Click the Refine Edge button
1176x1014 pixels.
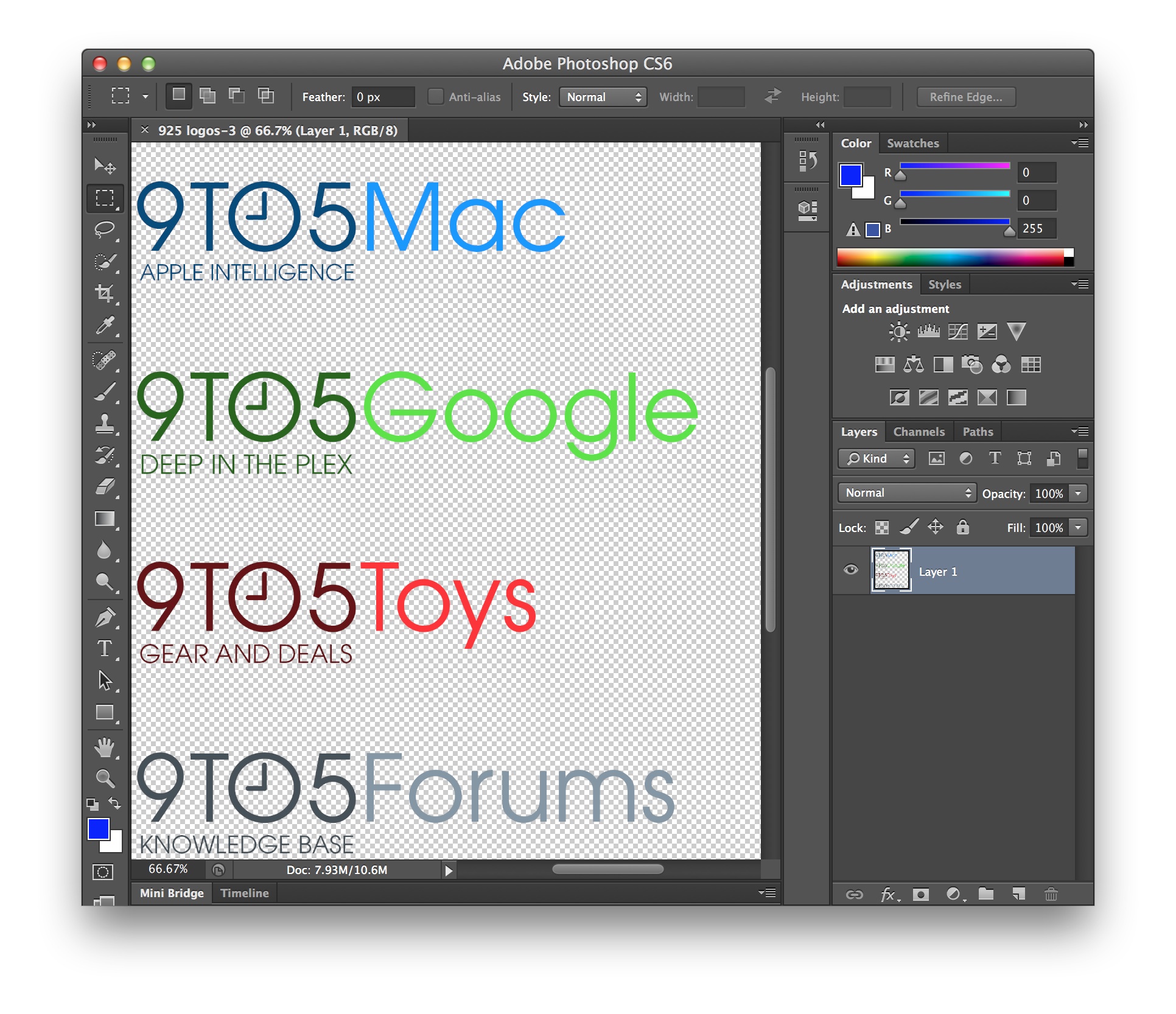966,97
